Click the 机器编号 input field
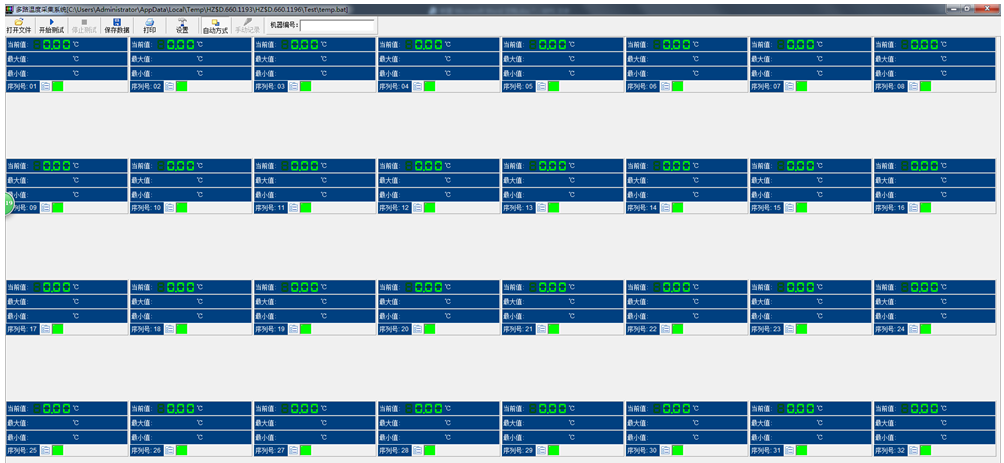Screen dimensions: 1004x463 click(338, 26)
